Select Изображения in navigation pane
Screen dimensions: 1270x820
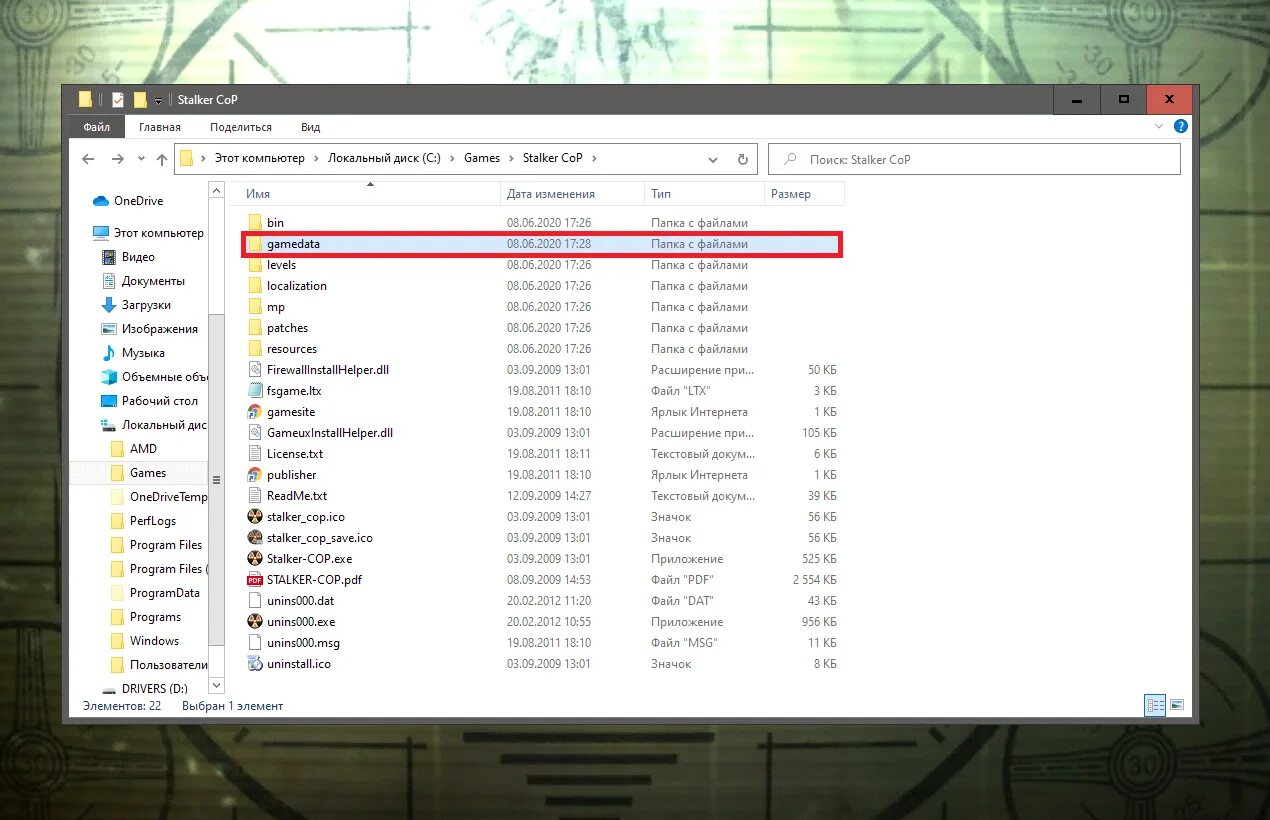[150, 329]
